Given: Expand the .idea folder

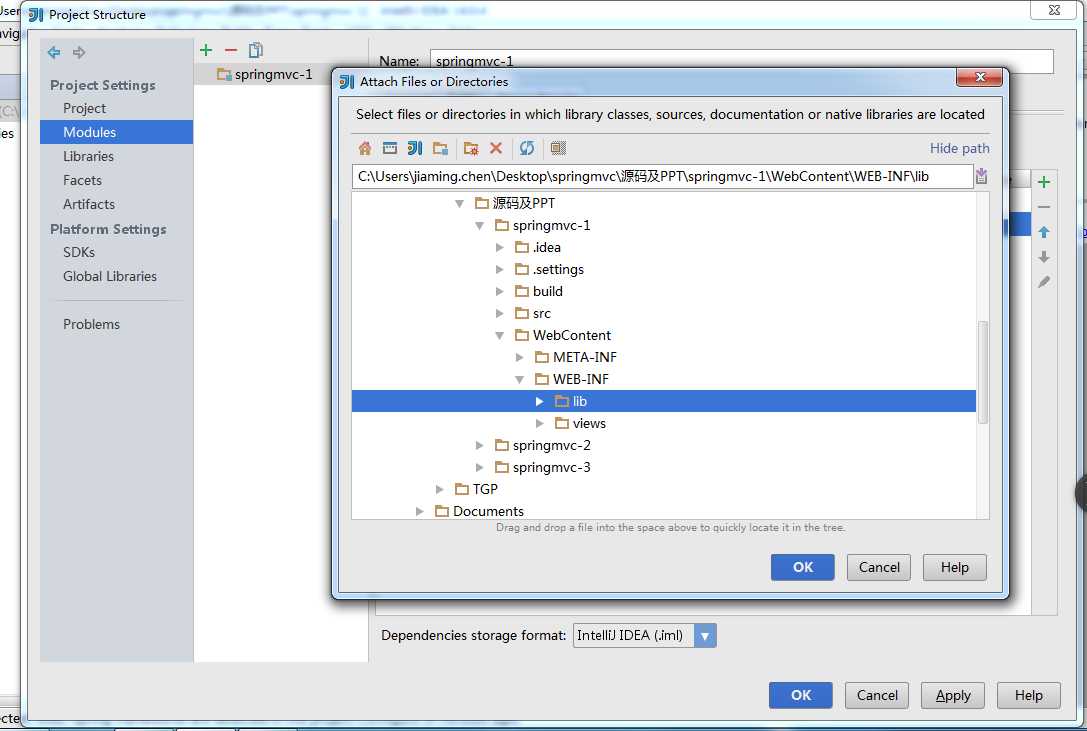Looking at the screenshot, I should point(499,248).
